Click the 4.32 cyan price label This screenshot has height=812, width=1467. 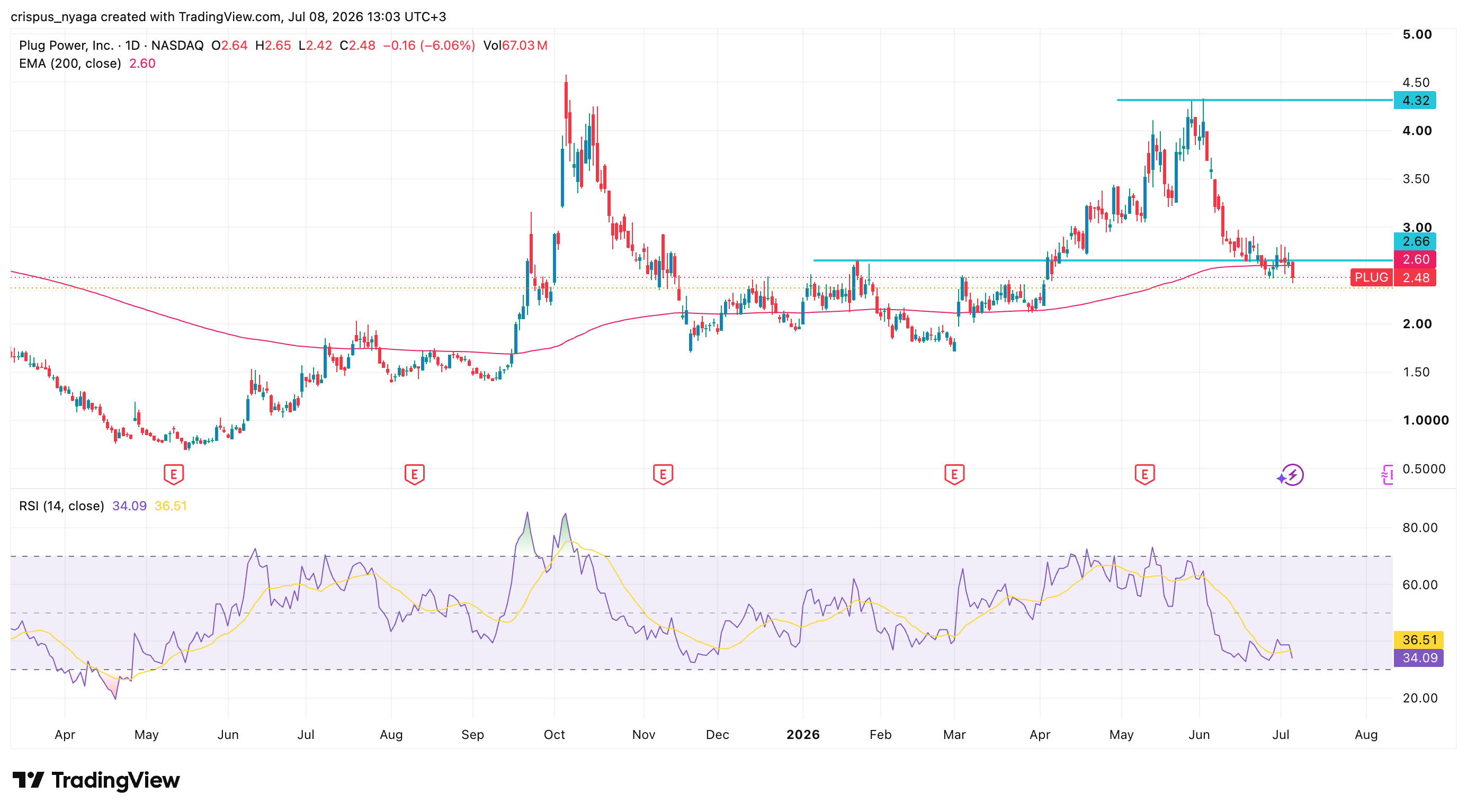(1415, 101)
